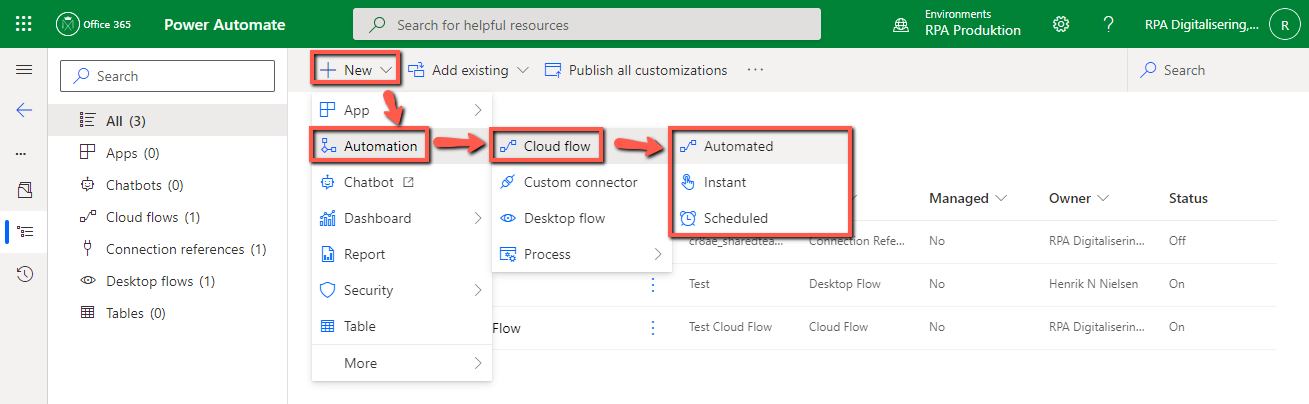Expand the Process submenu
Viewport: 1309px width, 404px height.
pyautogui.click(x=581, y=254)
